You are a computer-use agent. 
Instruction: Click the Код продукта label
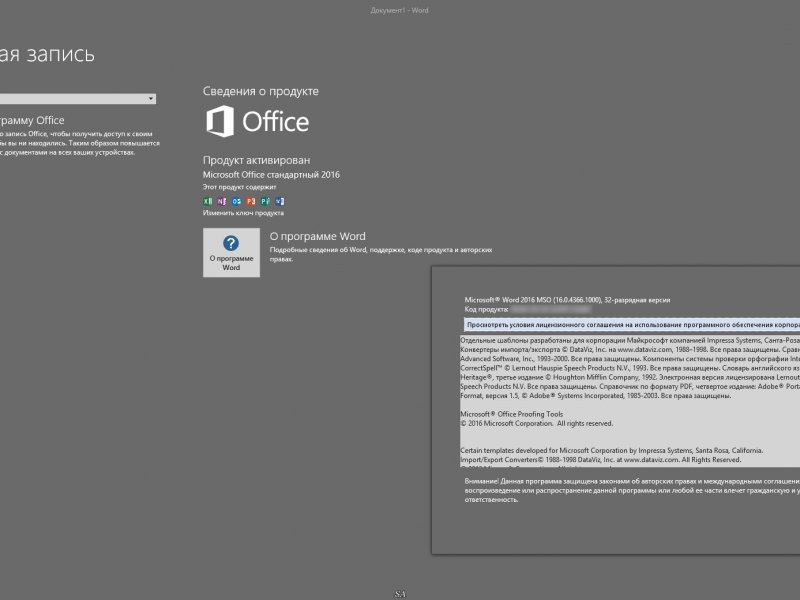(486, 309)
